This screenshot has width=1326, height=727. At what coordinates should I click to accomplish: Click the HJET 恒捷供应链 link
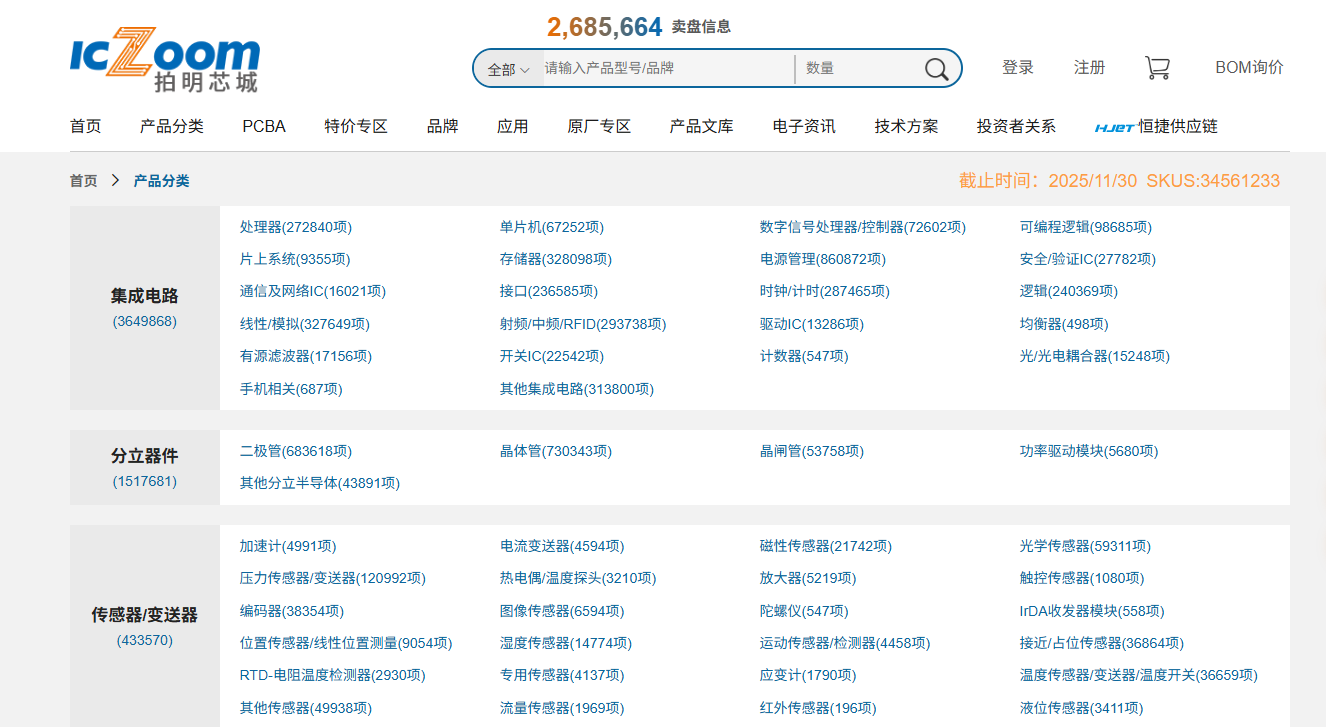pos(1156,126)
